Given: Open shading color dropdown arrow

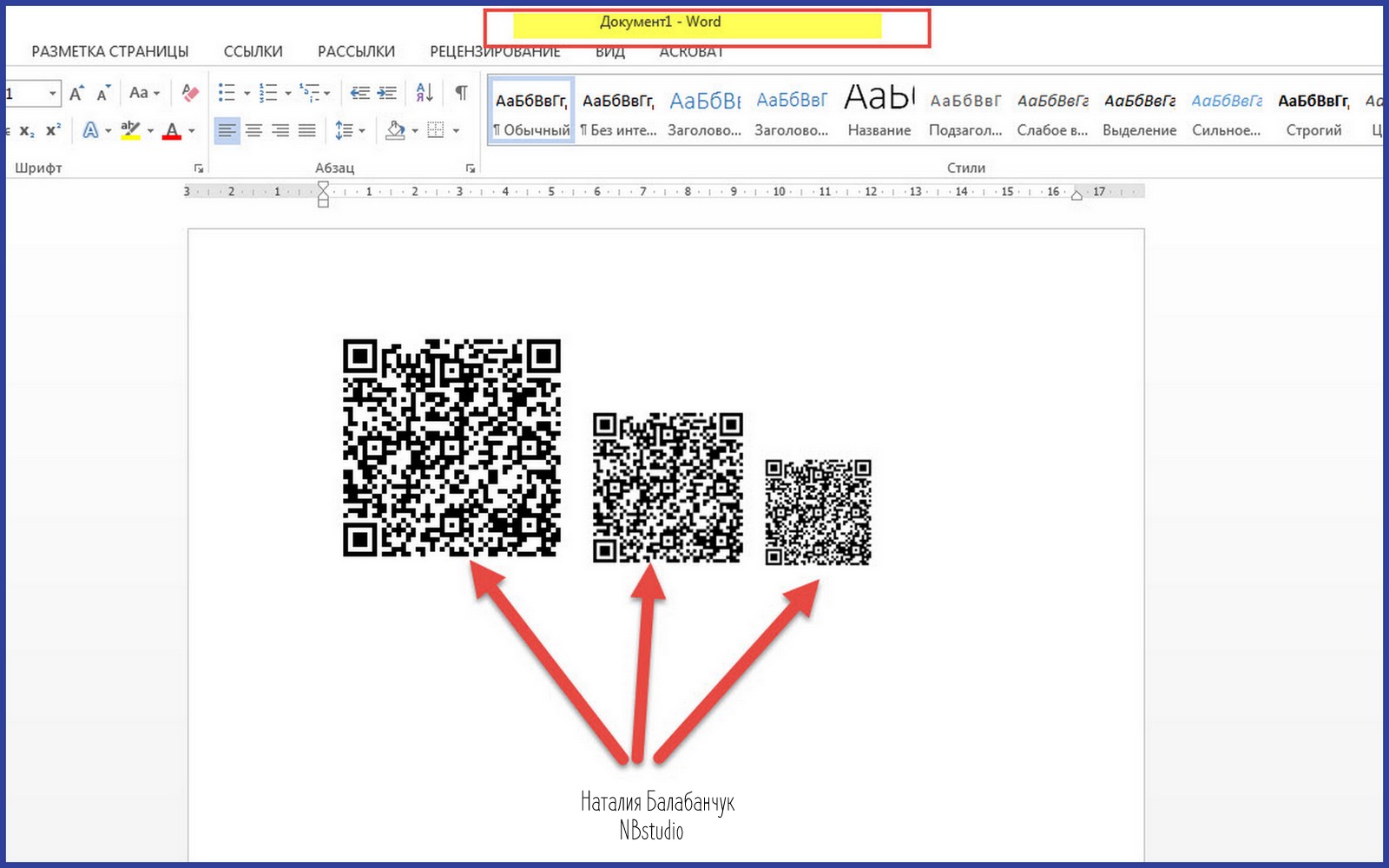Looking at the screenshot, I should (415, 131).
